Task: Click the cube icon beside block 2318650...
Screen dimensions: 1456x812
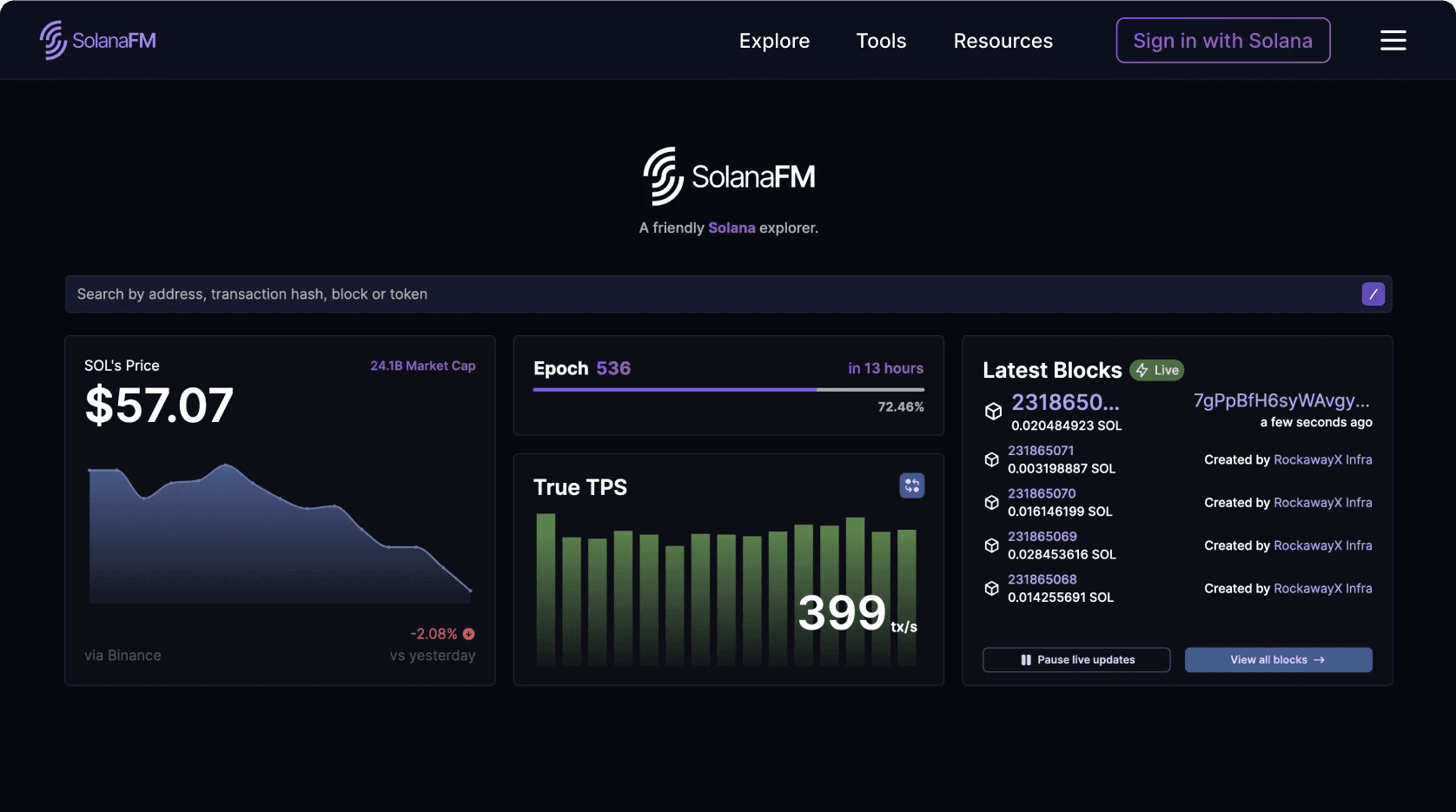Action: (x=993, y=411)
